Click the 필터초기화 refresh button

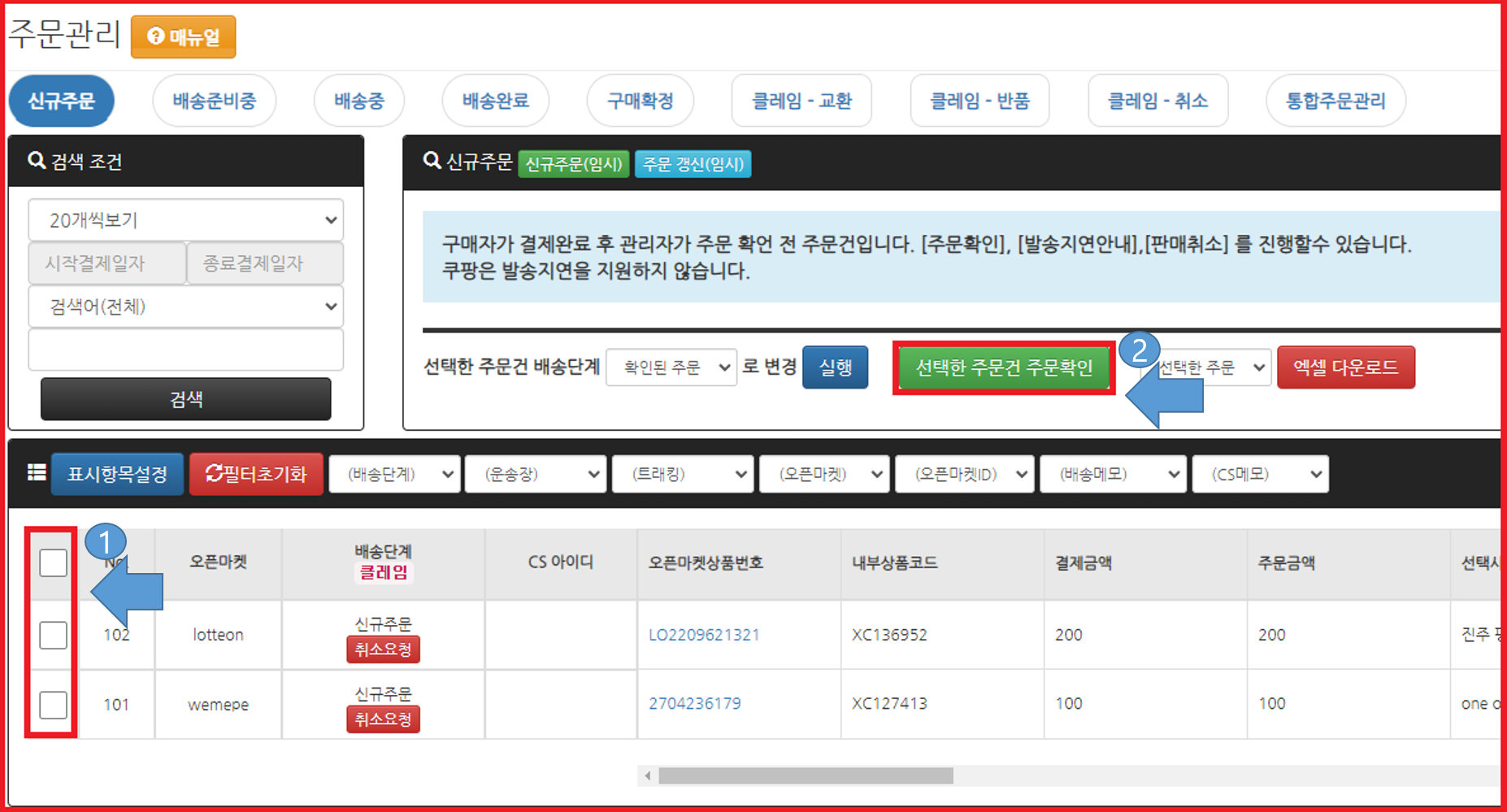point(256,474)
